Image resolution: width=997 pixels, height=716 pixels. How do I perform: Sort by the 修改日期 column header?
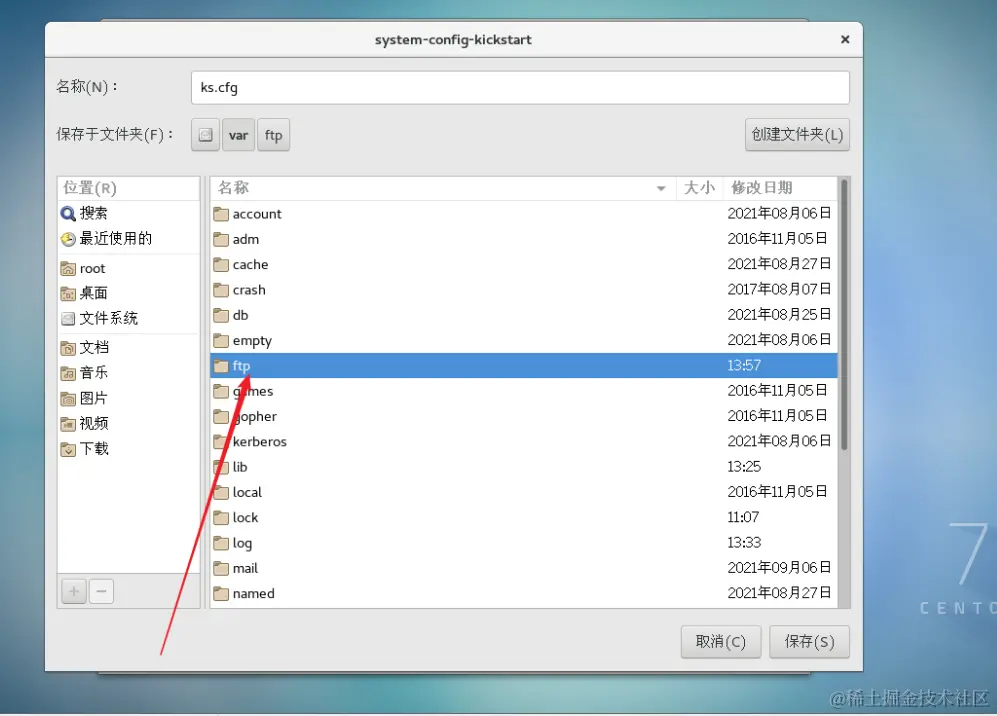coord(781,188)
